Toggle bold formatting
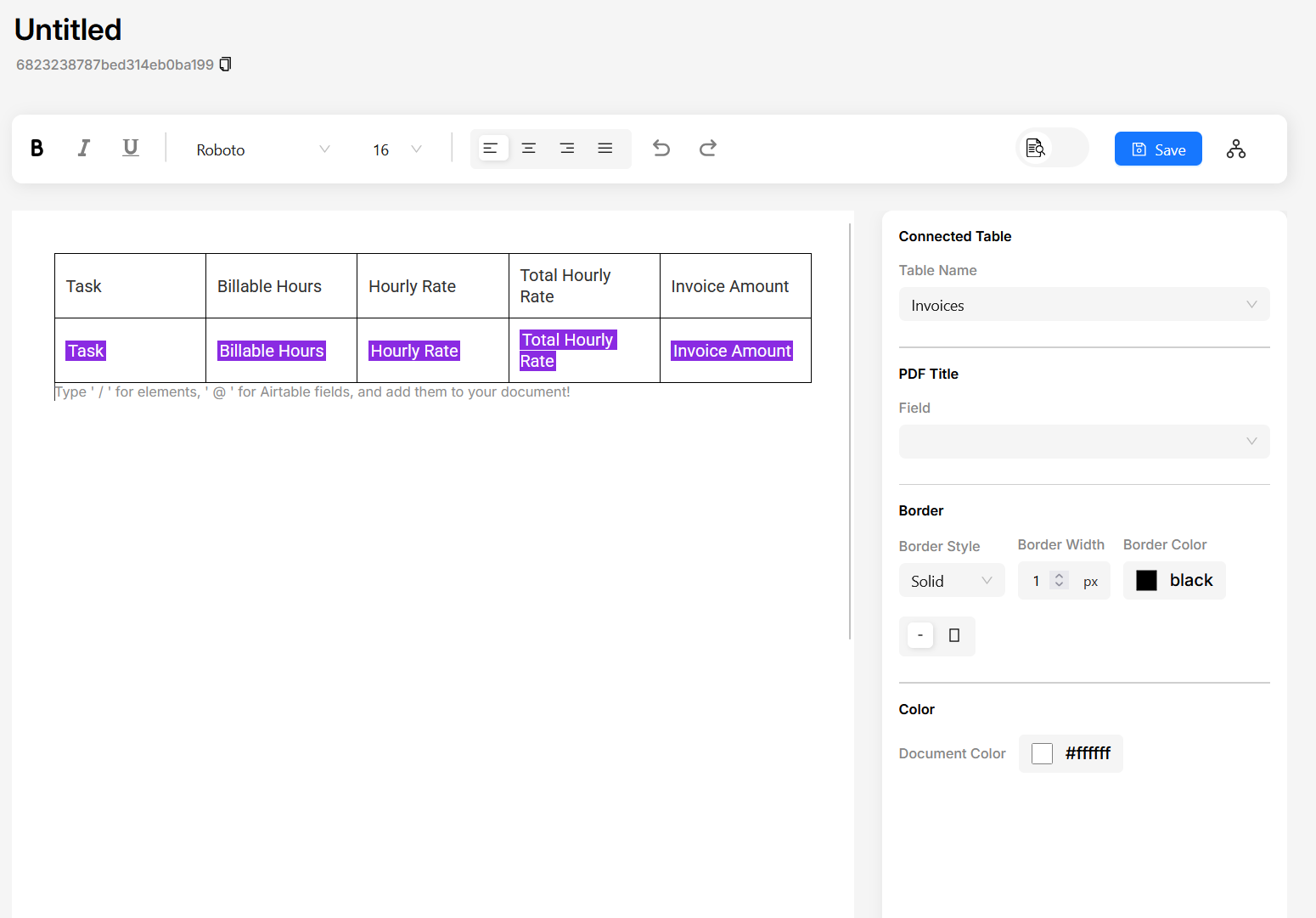The height and width of the screenshot is (918, 1316). click(37, 149)
